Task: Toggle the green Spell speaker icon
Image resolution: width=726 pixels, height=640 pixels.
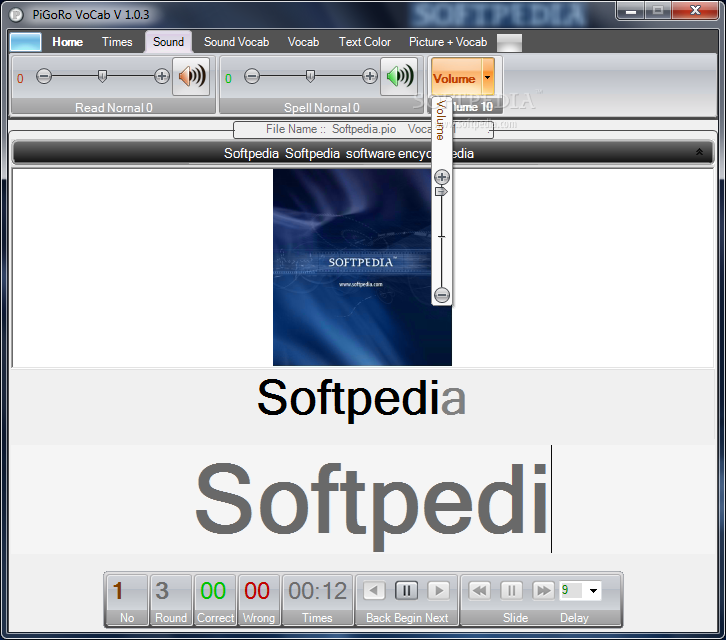Action: pos(399,76)
